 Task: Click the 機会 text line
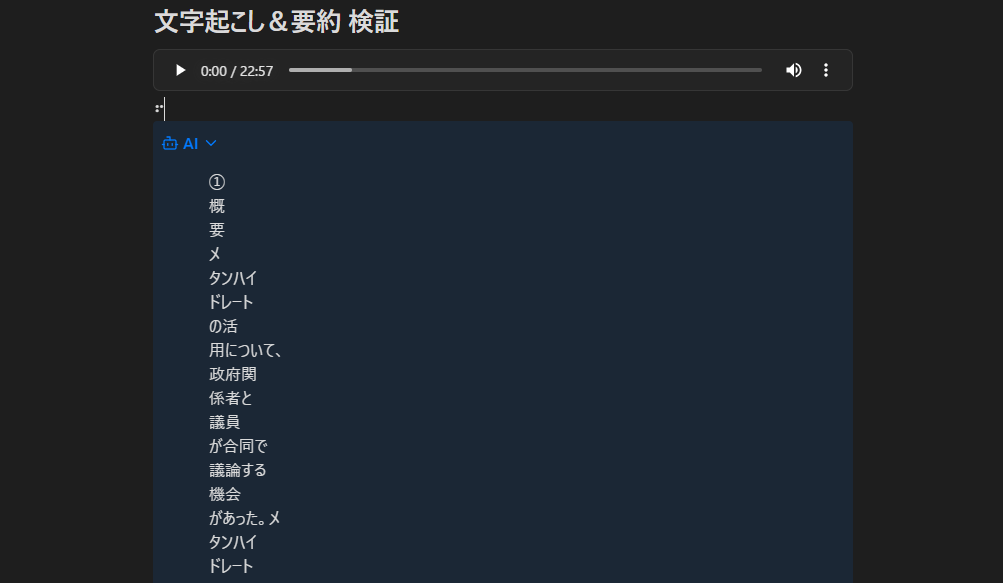[225, 494]
